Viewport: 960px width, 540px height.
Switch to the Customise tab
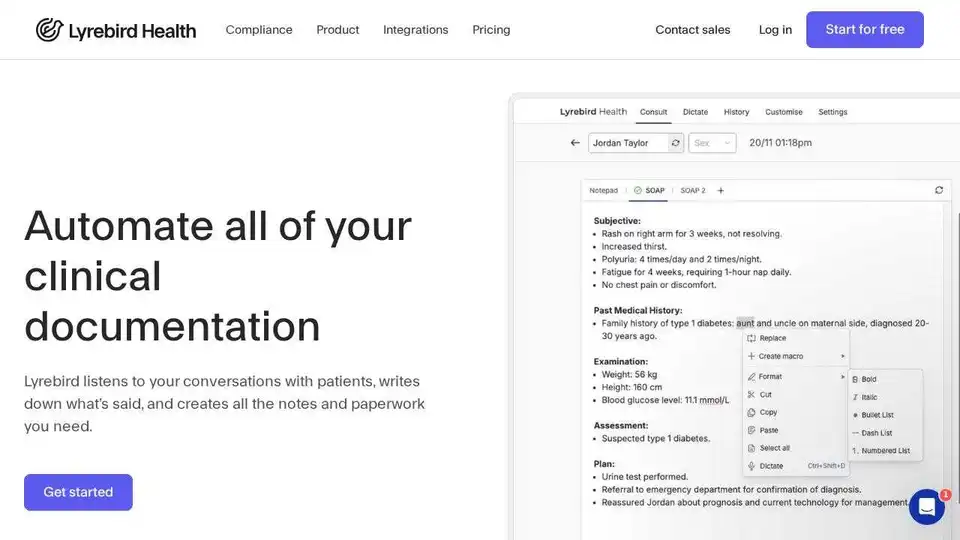[784, 112]
